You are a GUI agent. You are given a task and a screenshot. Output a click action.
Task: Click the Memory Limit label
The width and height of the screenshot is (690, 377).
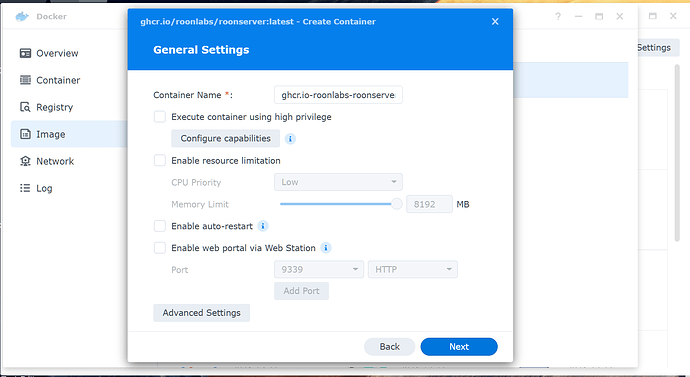[x=200, y=204]
